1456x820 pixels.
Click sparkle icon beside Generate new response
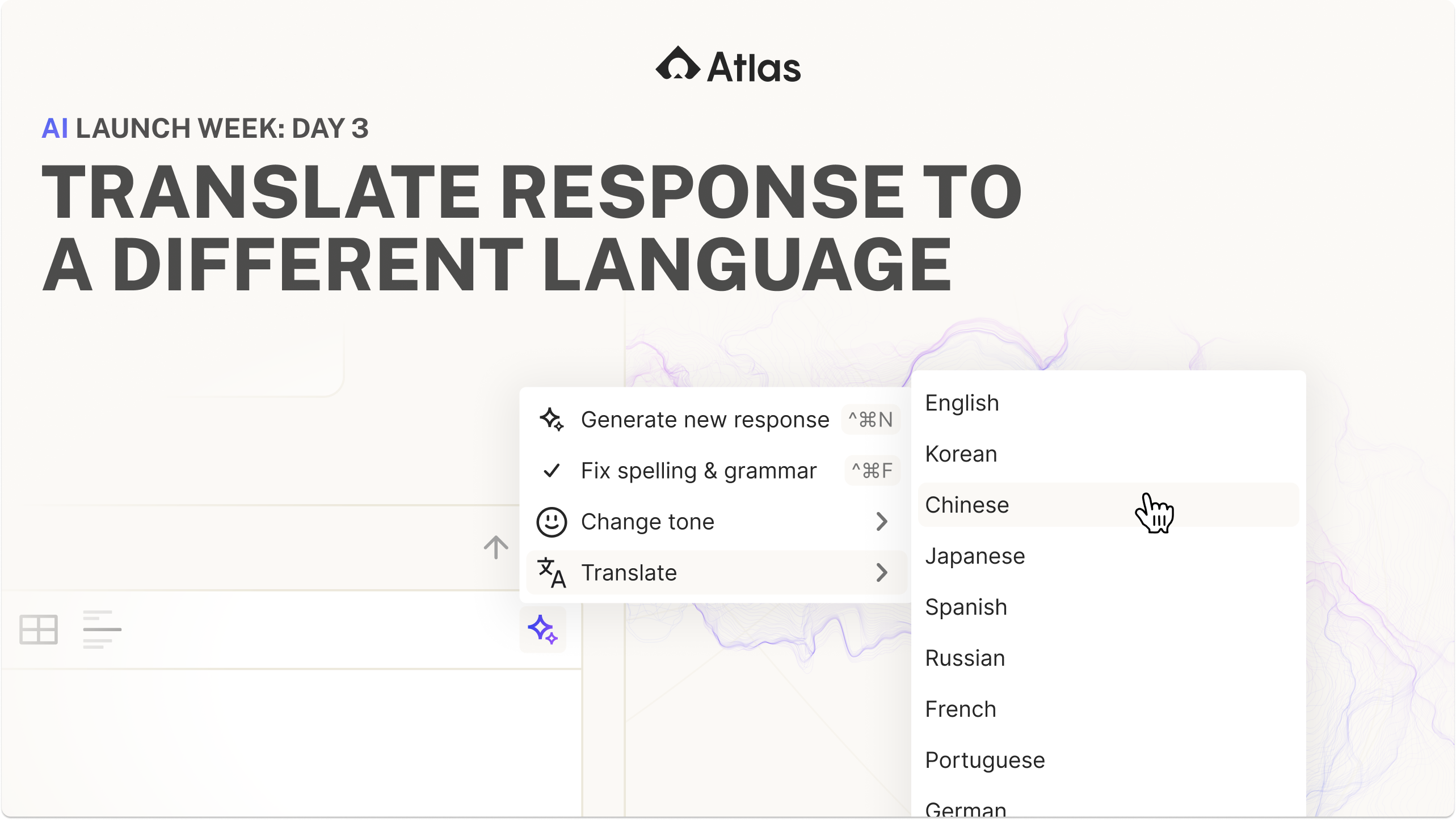coord(552,420)
